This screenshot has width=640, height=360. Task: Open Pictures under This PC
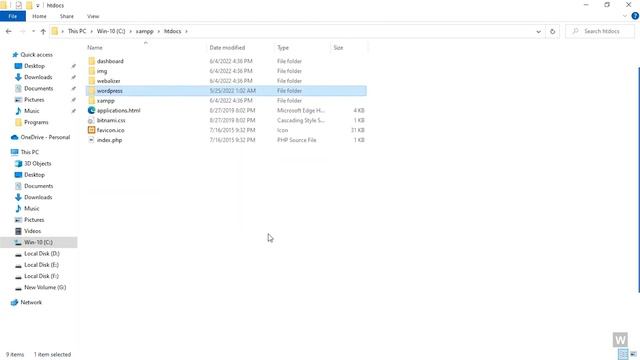click(x=34, y=220)
